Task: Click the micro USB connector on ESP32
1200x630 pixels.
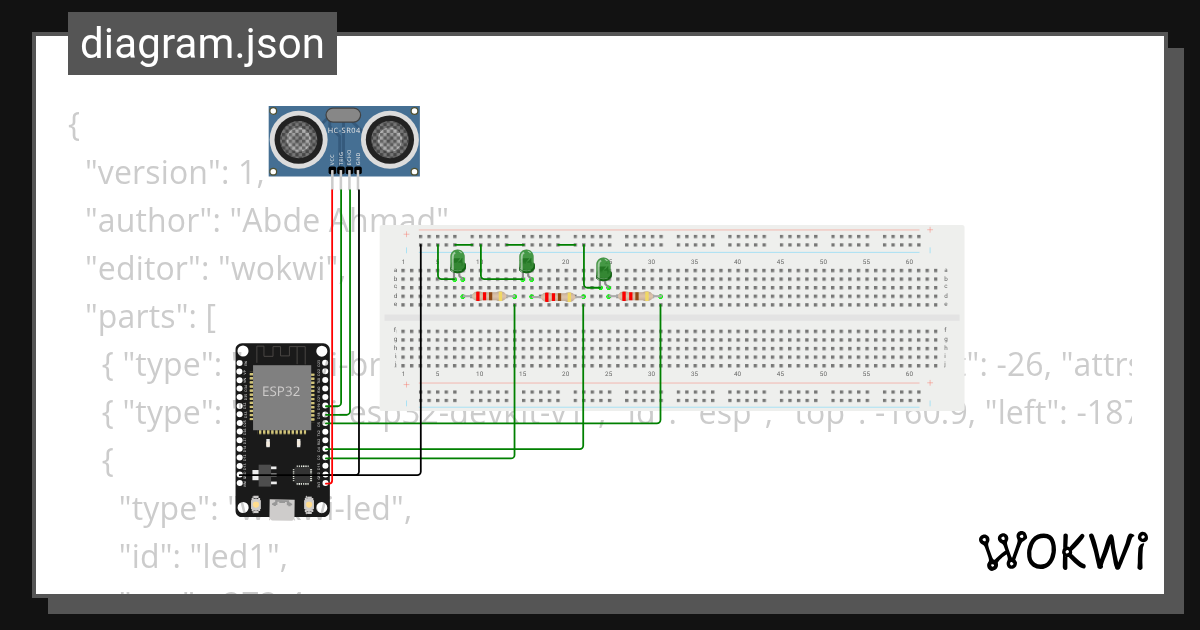Action: [283, 510]
